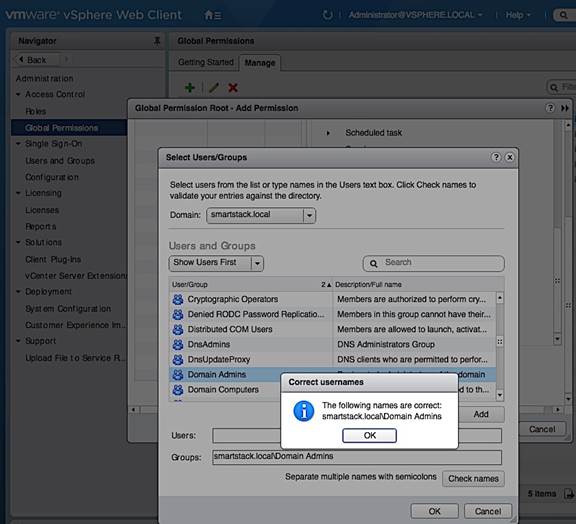Click the DnsUpdateProxy group icon

pos(178,359)
